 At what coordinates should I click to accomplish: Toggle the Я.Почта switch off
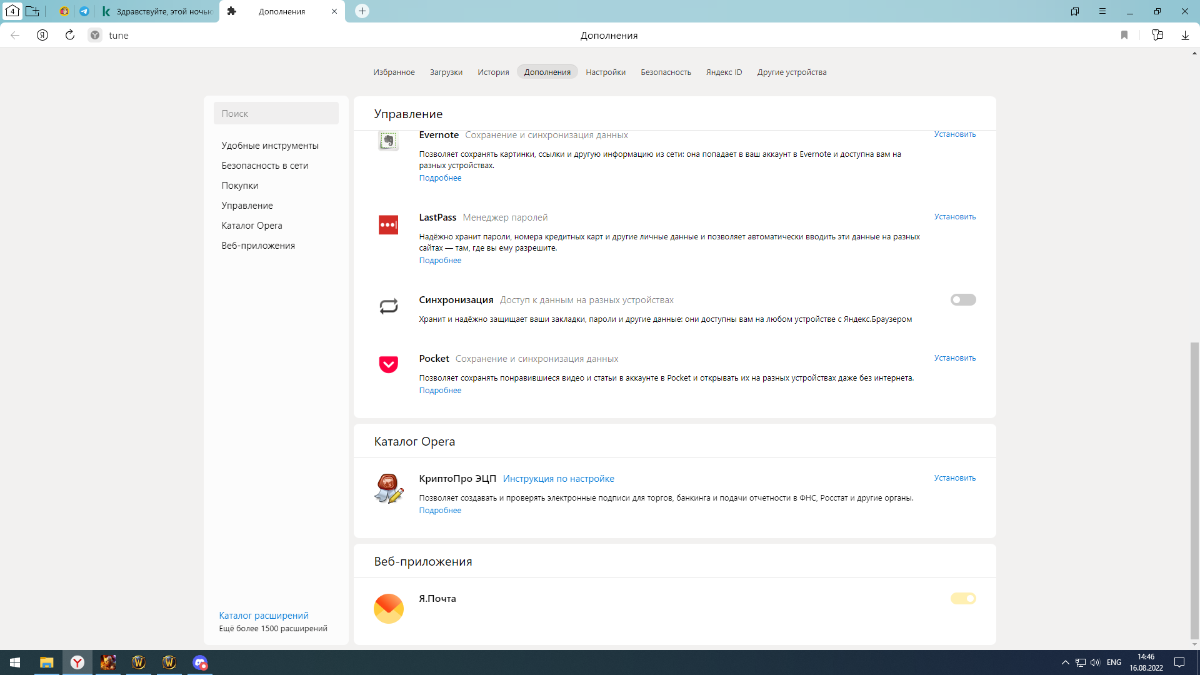[x=963, y=599]
